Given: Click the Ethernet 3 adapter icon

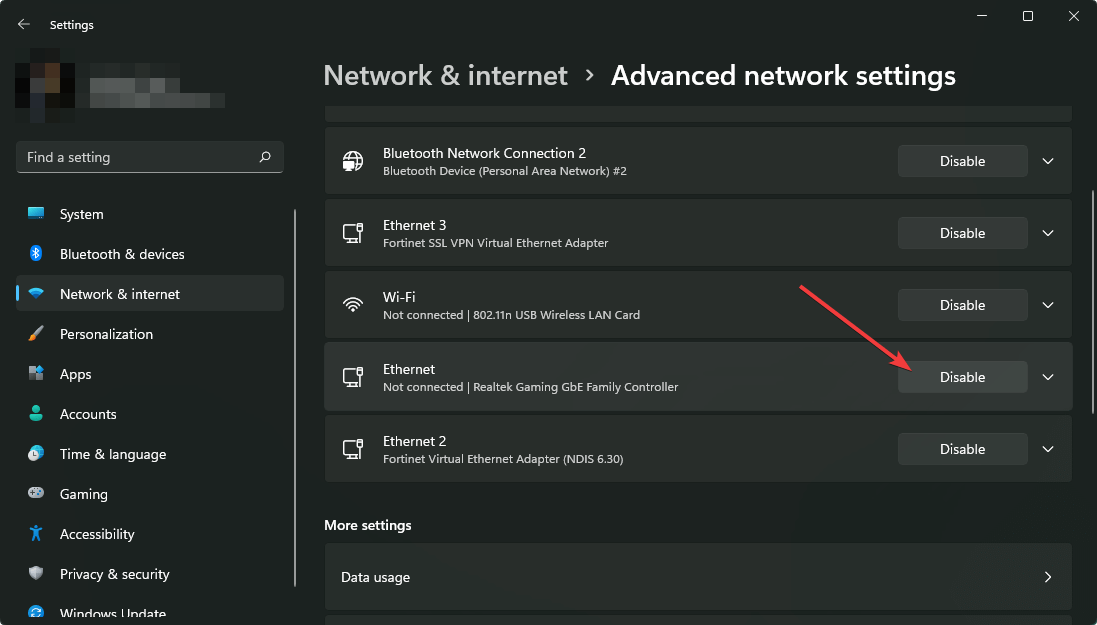Looking at the screenshot, I should point(352,233).
